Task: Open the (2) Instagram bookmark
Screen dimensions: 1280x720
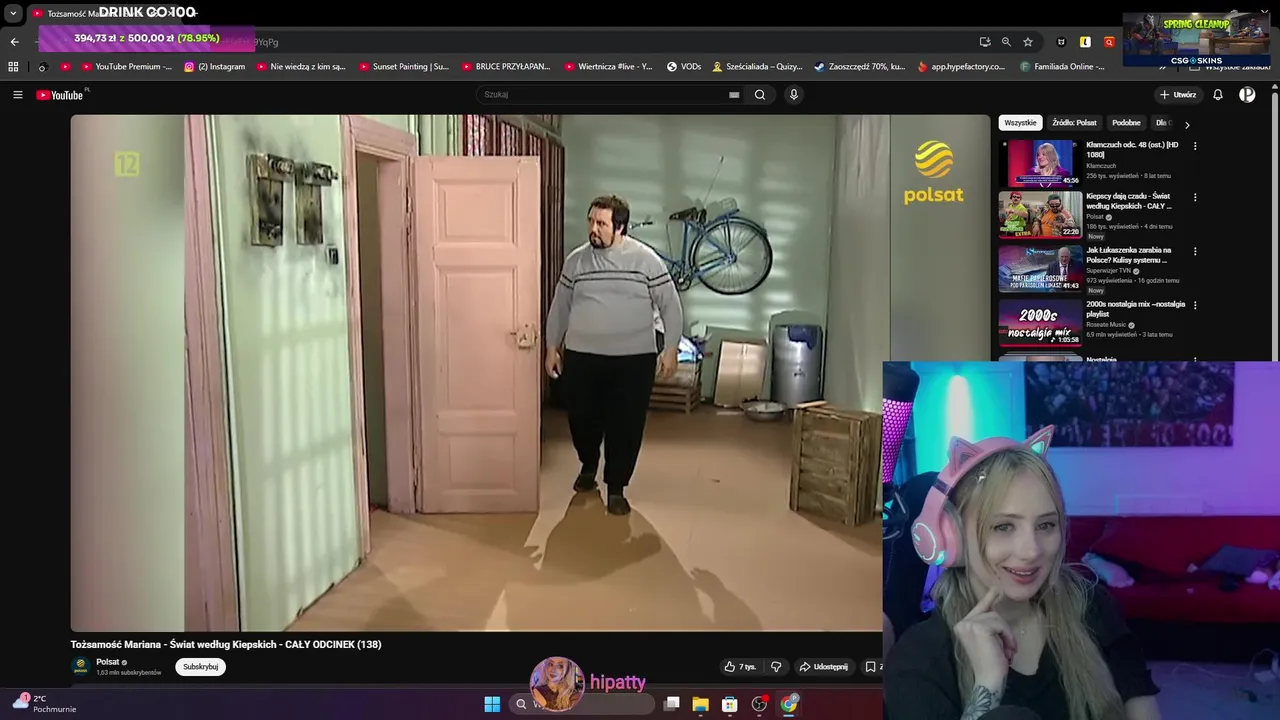Action: pos(214,67)
